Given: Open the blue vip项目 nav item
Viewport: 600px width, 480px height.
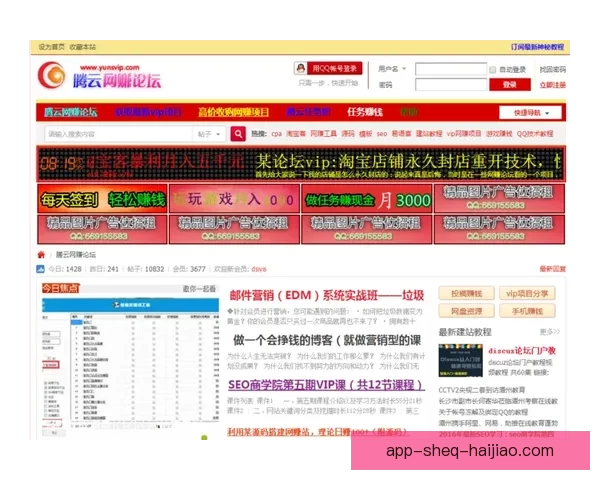Looking at the screenshot, I should tap(148, 112).
